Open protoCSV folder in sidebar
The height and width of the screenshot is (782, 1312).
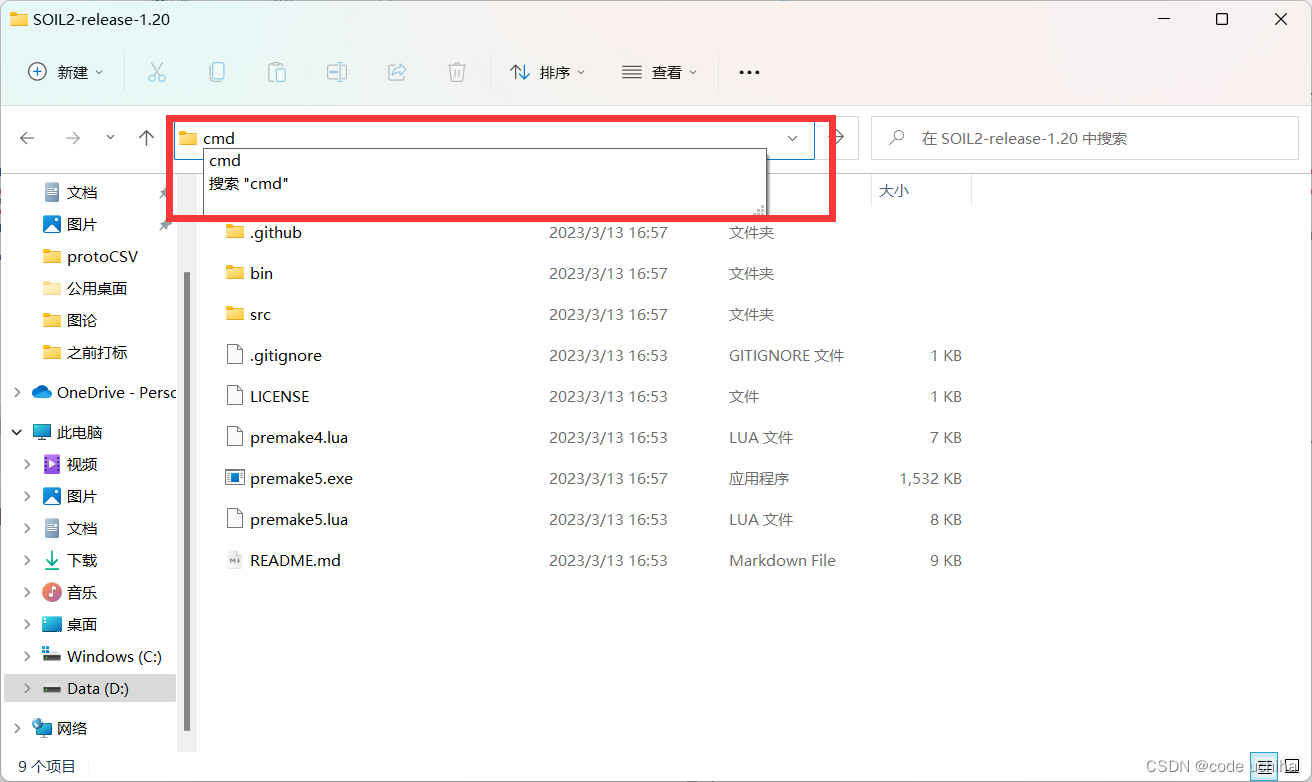(x=102, y=256)
